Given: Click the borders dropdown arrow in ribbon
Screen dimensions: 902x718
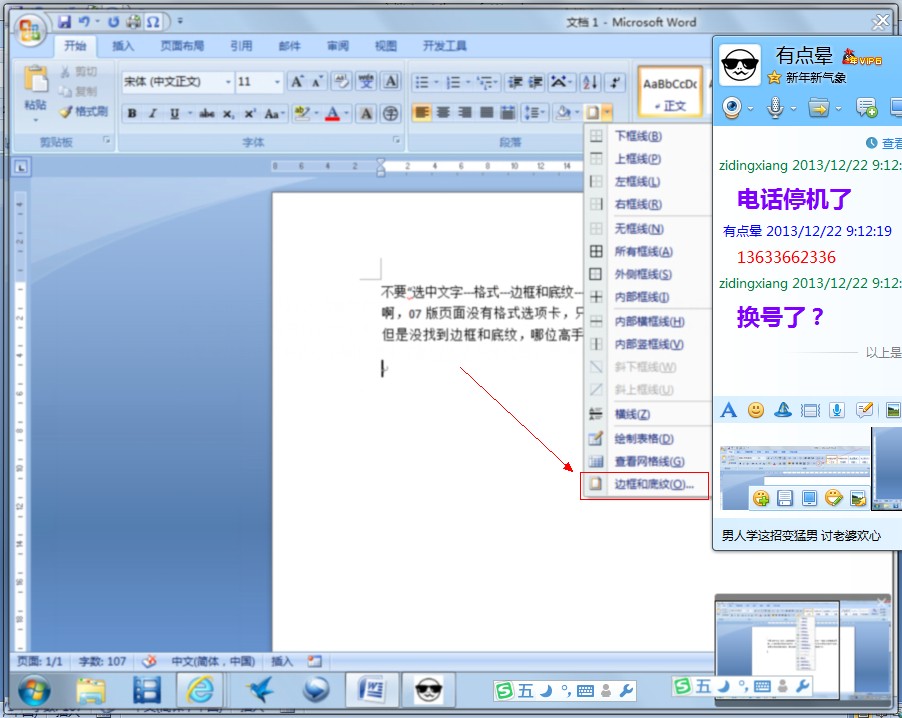Looking at the screenshot, I should coord(607,112).
